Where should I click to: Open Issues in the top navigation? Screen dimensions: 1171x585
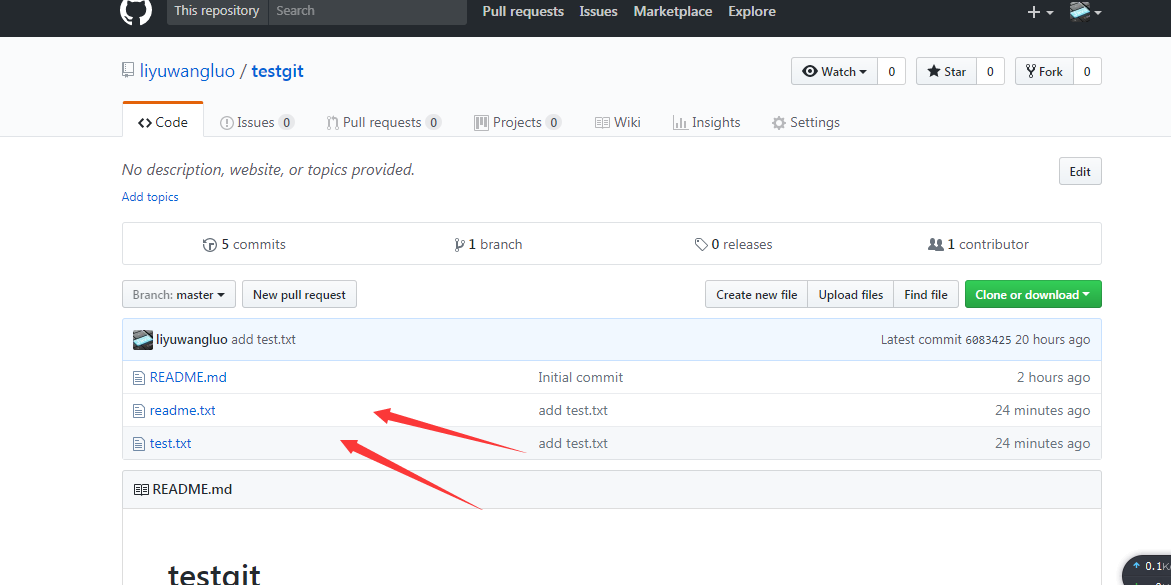[x=598, y=11]
